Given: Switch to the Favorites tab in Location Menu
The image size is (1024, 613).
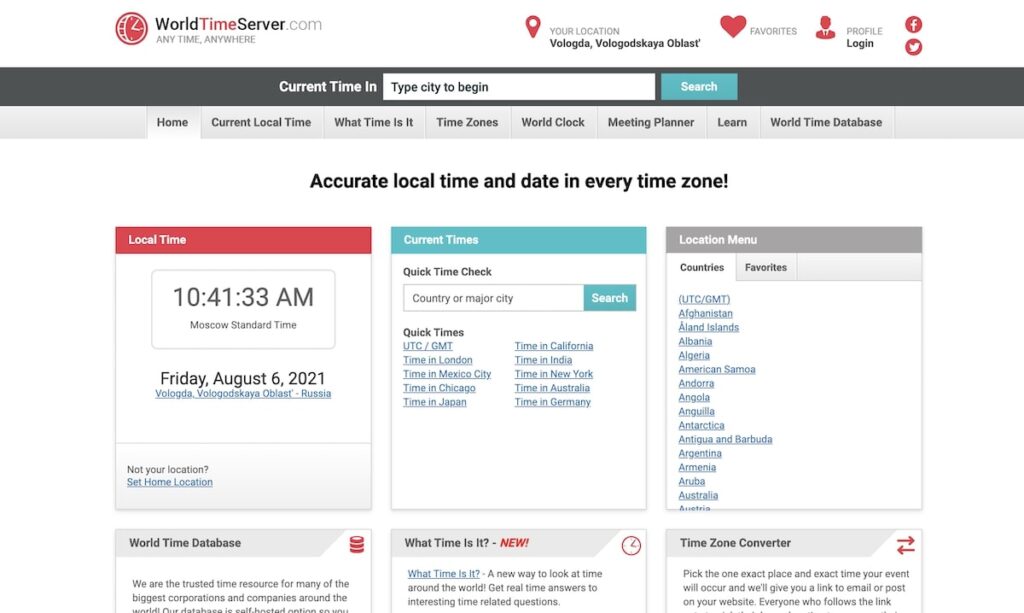Looking at the screenshot, I should coord(766,268).
